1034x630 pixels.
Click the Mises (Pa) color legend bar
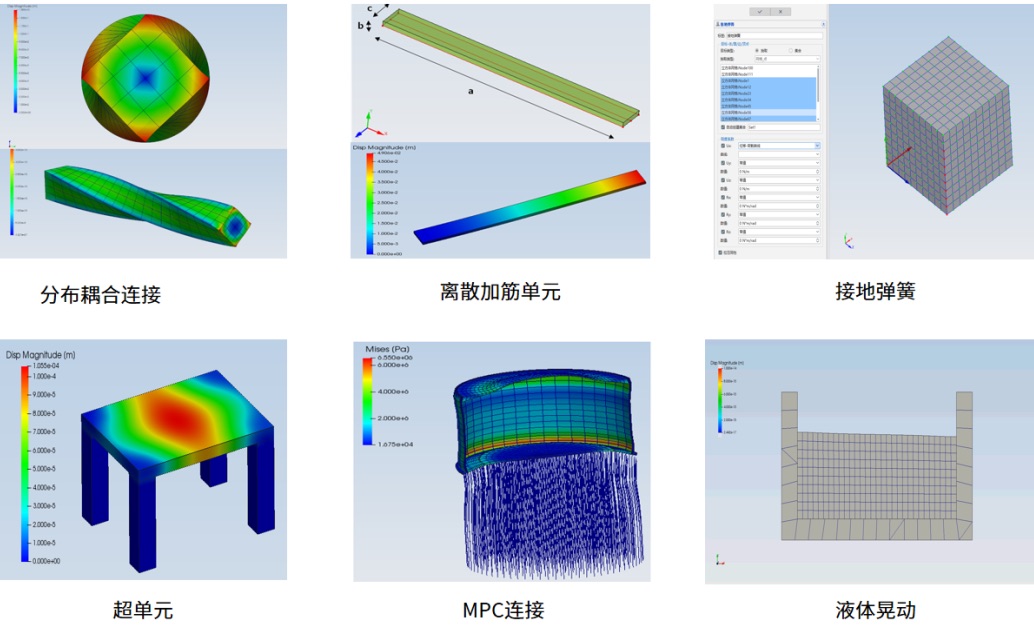click(368, 400)
